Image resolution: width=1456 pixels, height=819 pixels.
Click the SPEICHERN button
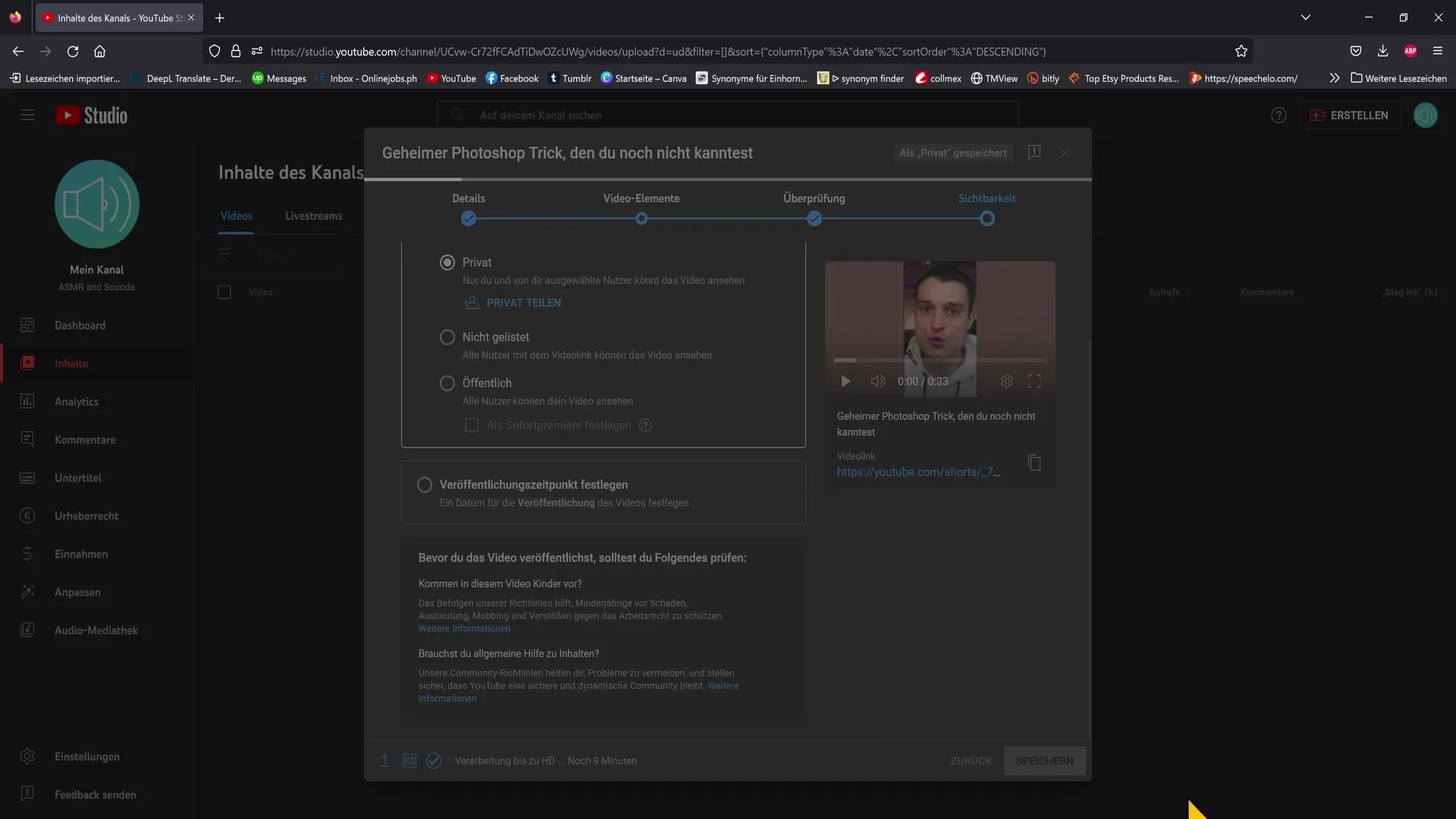1044,761
